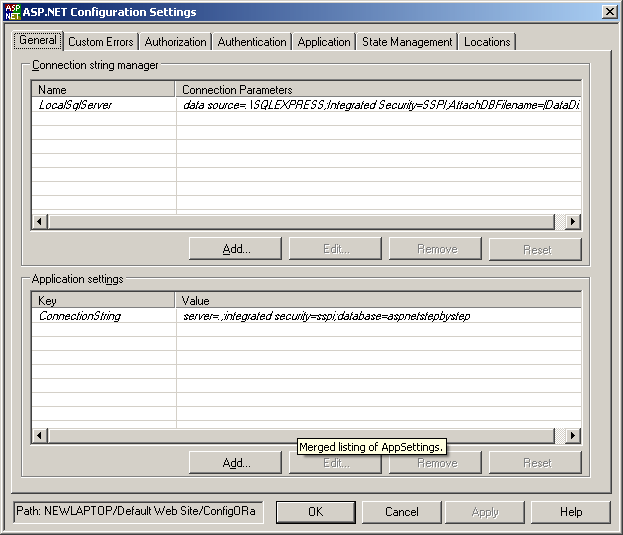
Task: Click Add in Application settings
Action: pos(236,463)
